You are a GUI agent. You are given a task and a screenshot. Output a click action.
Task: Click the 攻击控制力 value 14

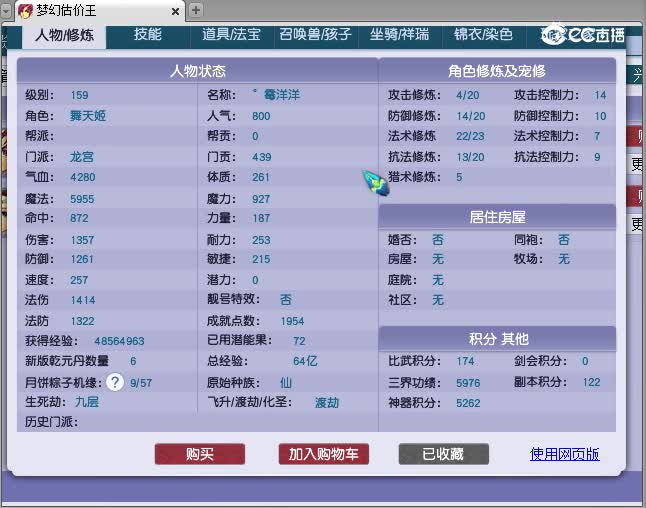click(600, 95)
